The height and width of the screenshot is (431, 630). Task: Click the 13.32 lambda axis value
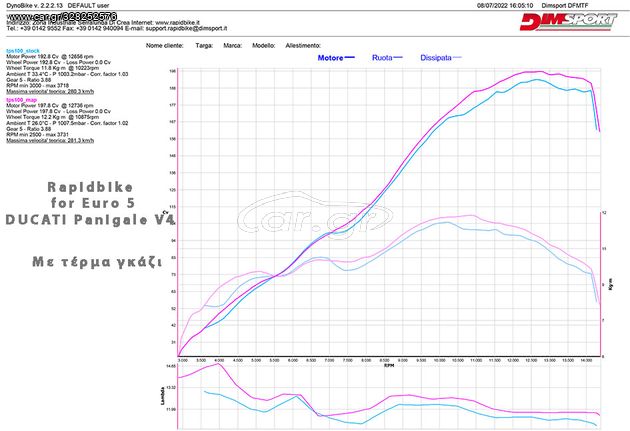click(x=171, y=387)
